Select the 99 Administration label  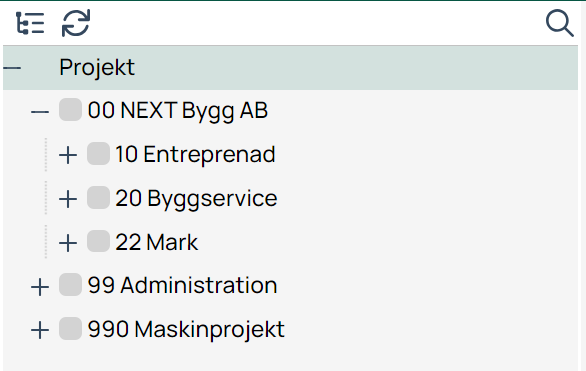click(x=182, y=285)
